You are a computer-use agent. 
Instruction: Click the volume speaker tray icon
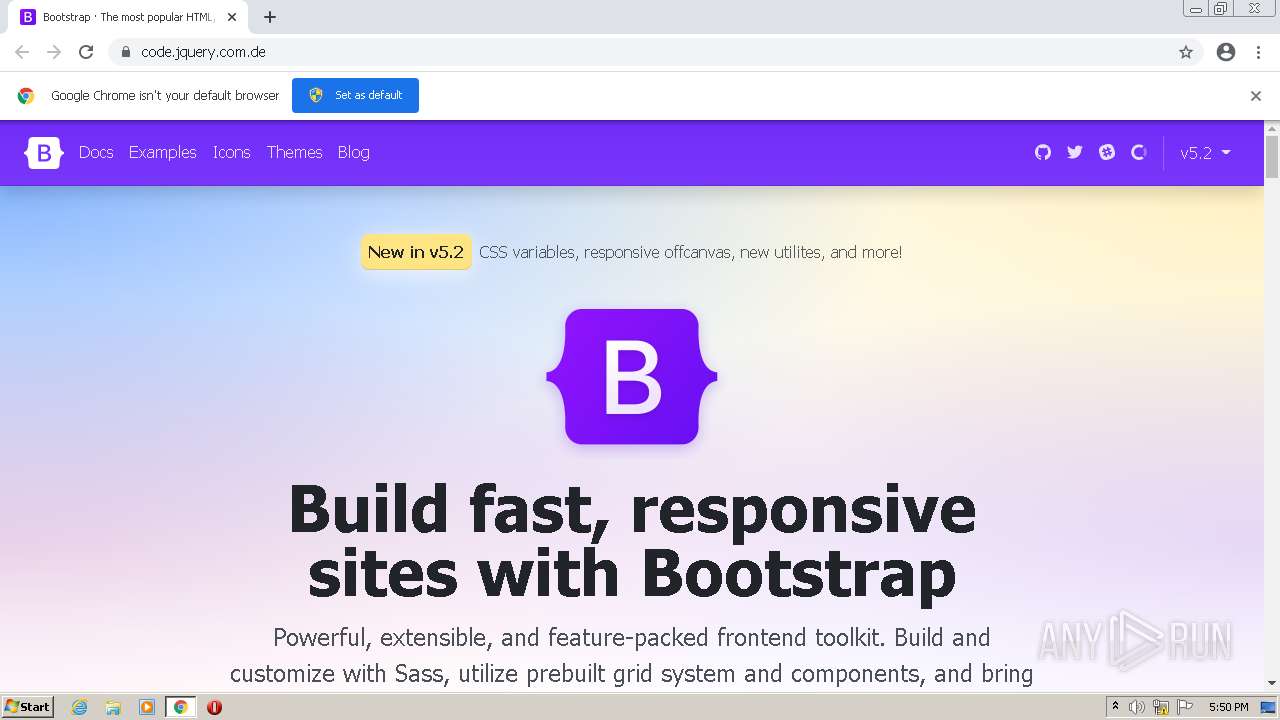tap(1137, 707)
